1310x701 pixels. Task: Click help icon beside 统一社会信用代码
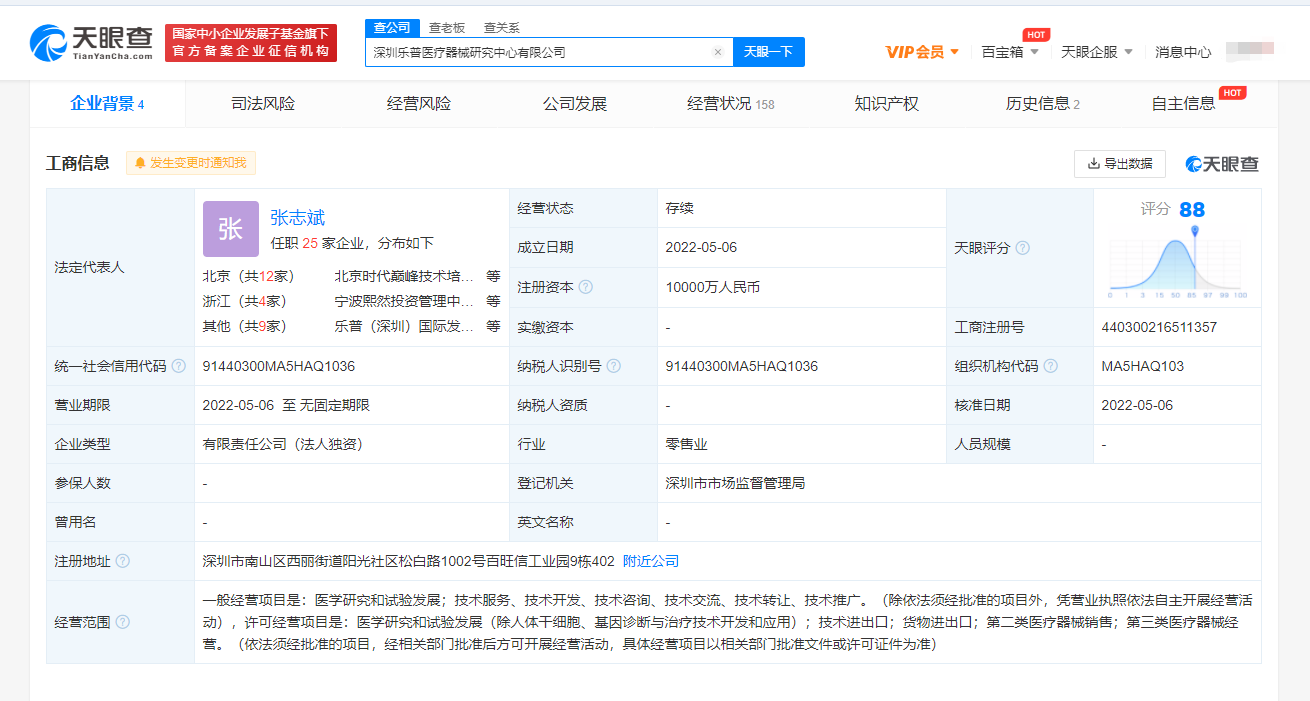tap(179, 366)
